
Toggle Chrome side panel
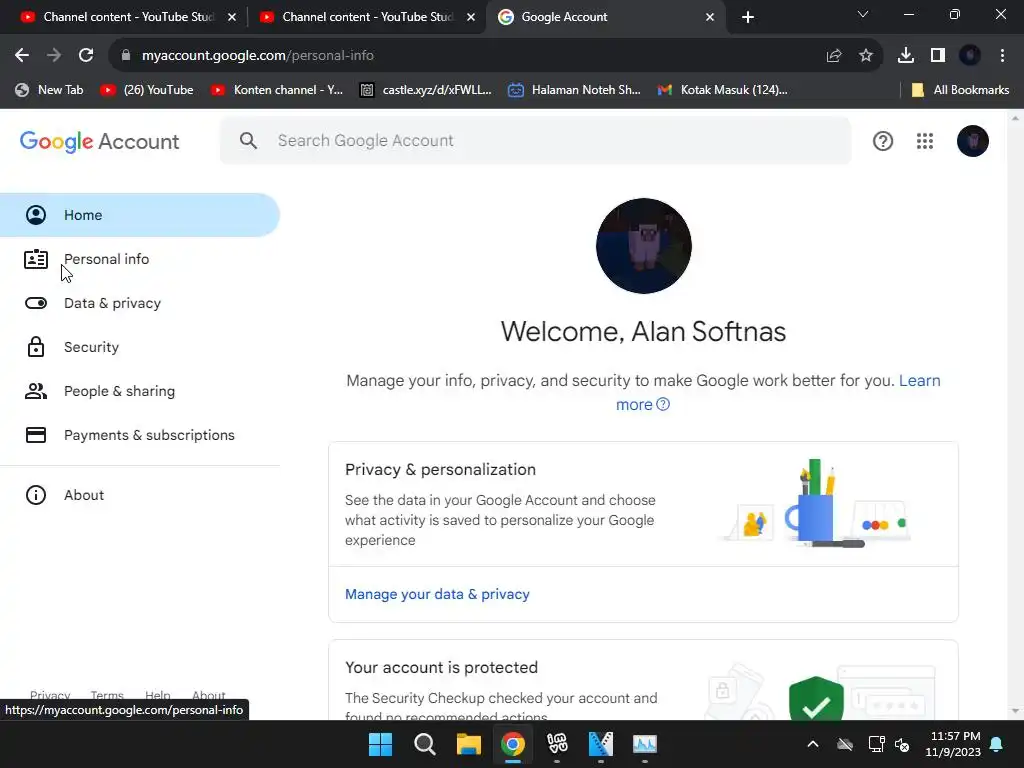[x=938, y=56]
